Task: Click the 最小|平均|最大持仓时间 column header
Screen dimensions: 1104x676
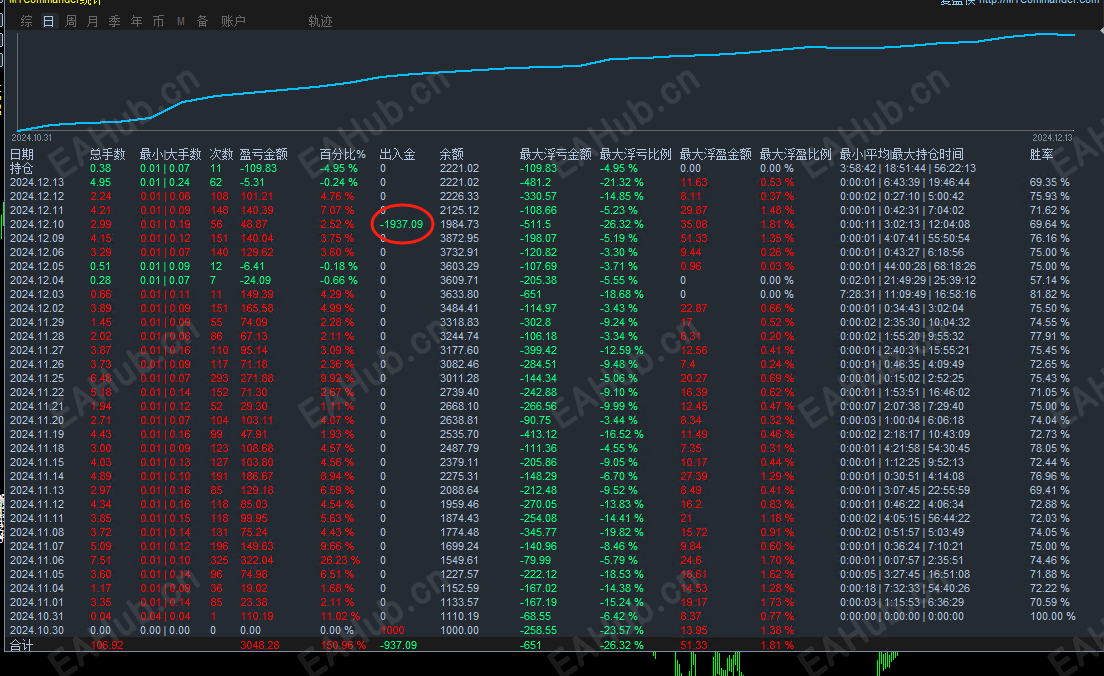Action: point(902,154)
